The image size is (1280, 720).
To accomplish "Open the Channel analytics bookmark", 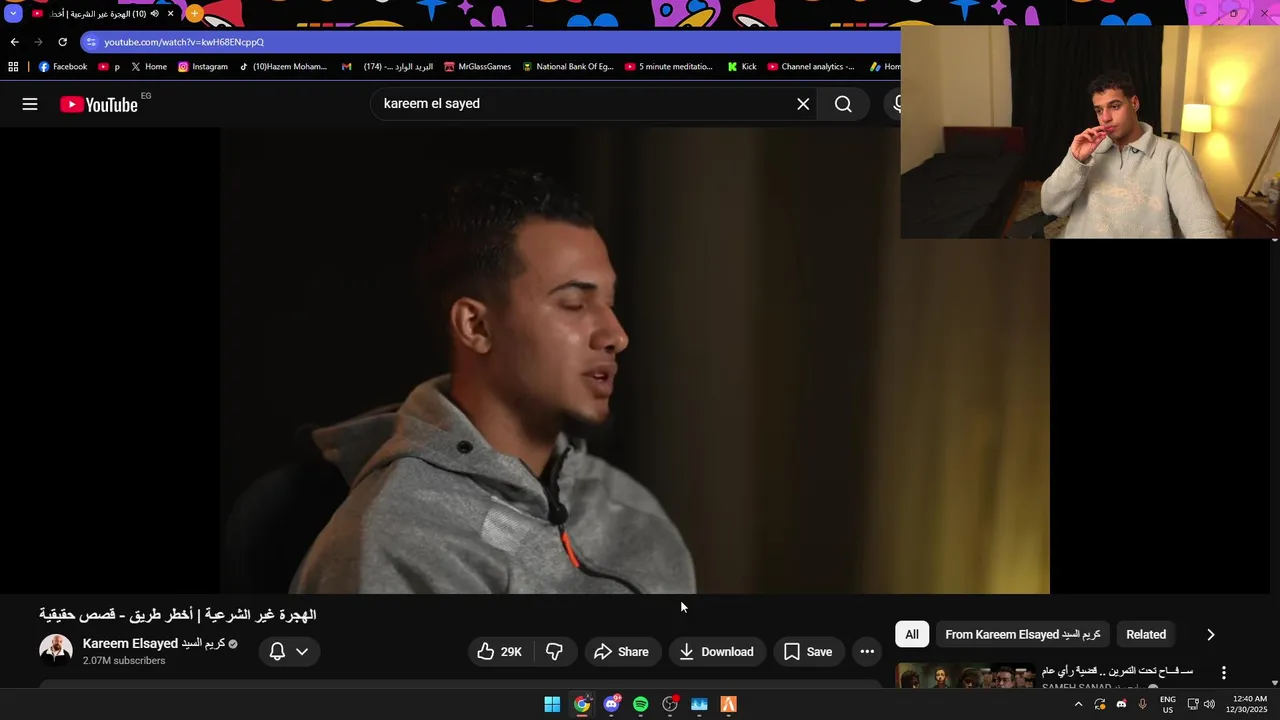I will click(811, 67).
